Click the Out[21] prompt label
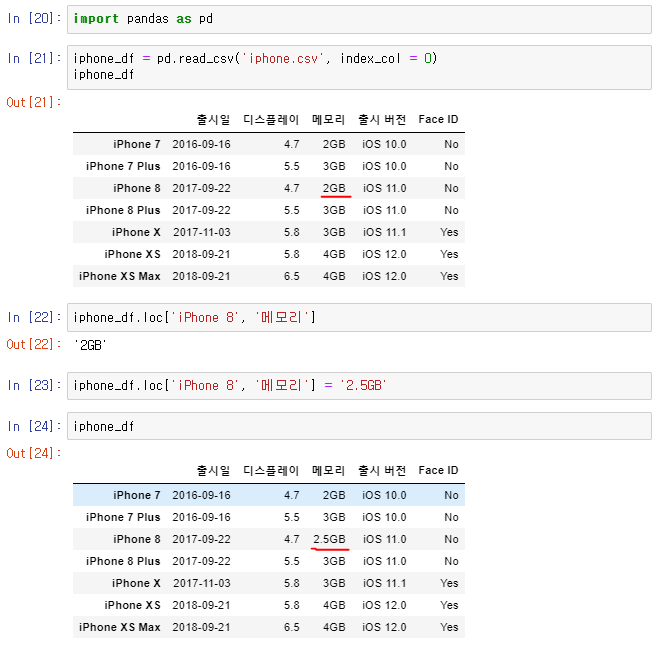This screenshot has width=661, height=646. coord(34,102)
